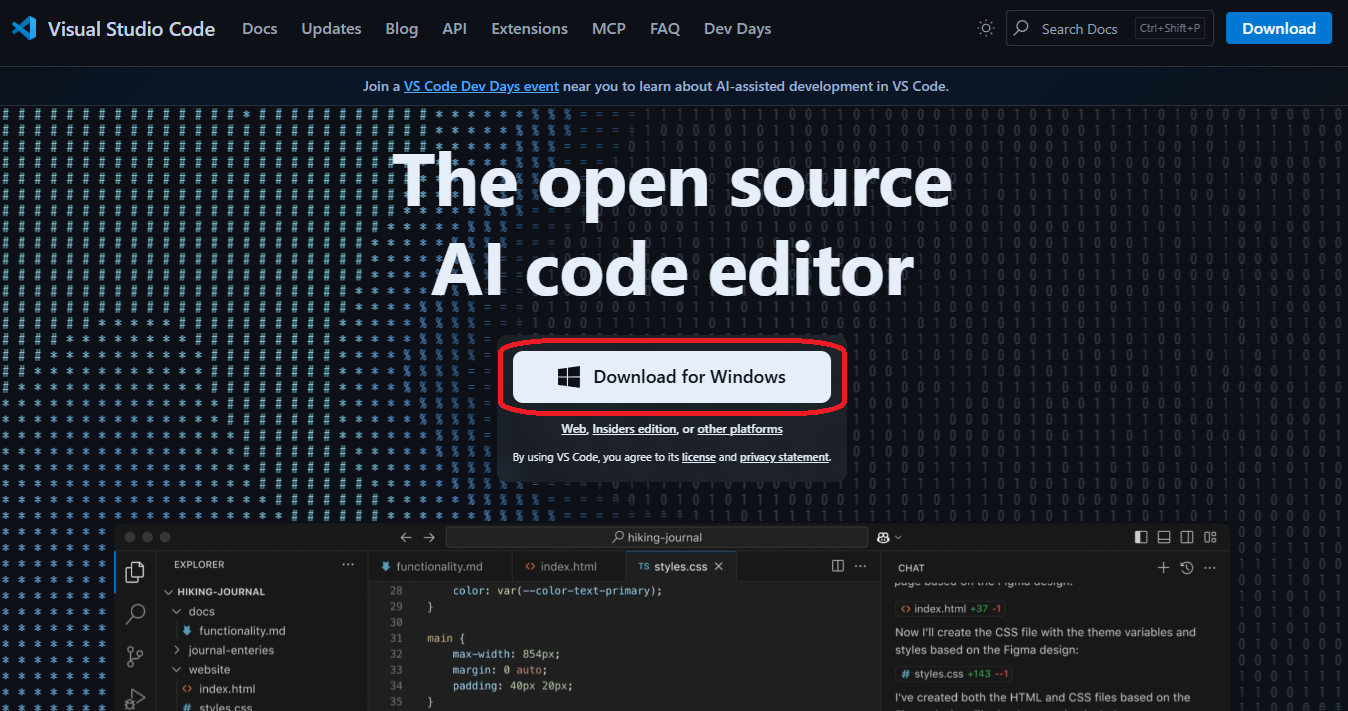1348x711 pixels.
Task: Open chat history clock icon
Action: (1187, 568)
